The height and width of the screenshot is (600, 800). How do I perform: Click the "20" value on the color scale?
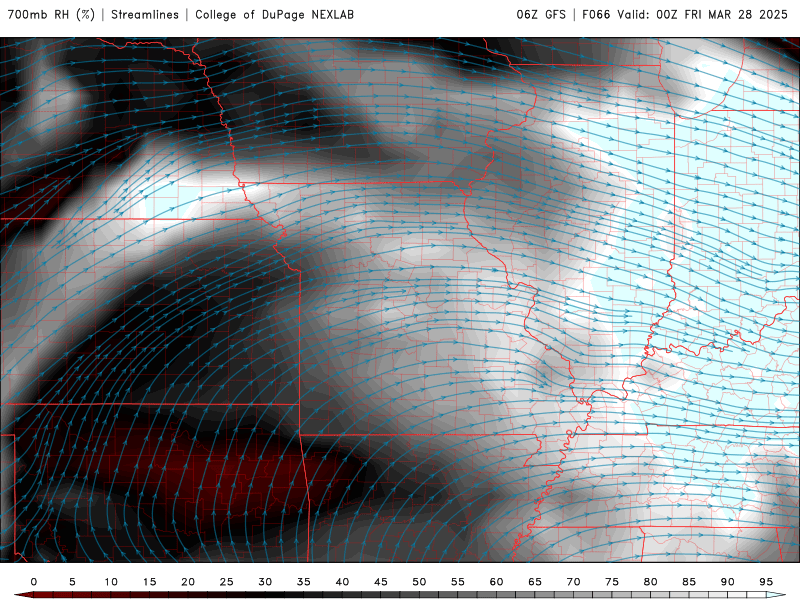188,582
